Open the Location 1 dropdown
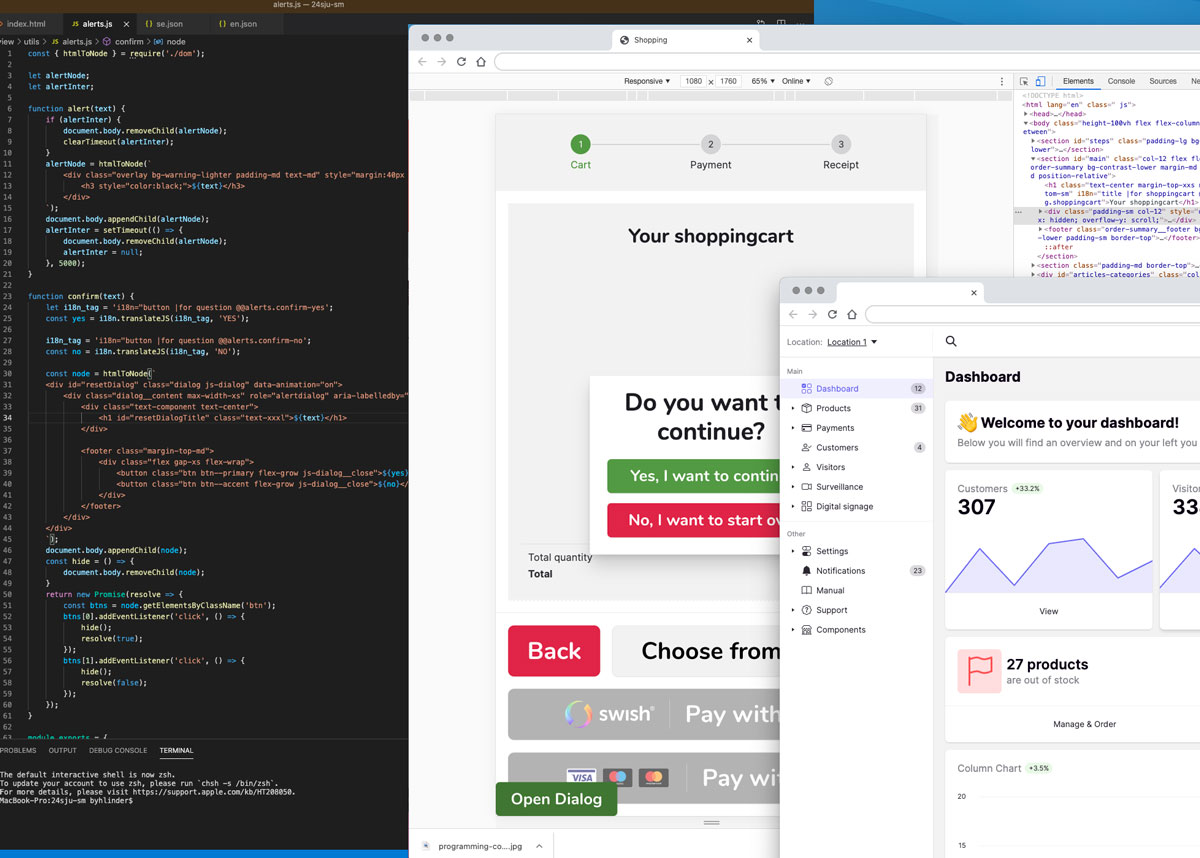The width and height of the screenshot is (1200, 858). click(851, 342)
